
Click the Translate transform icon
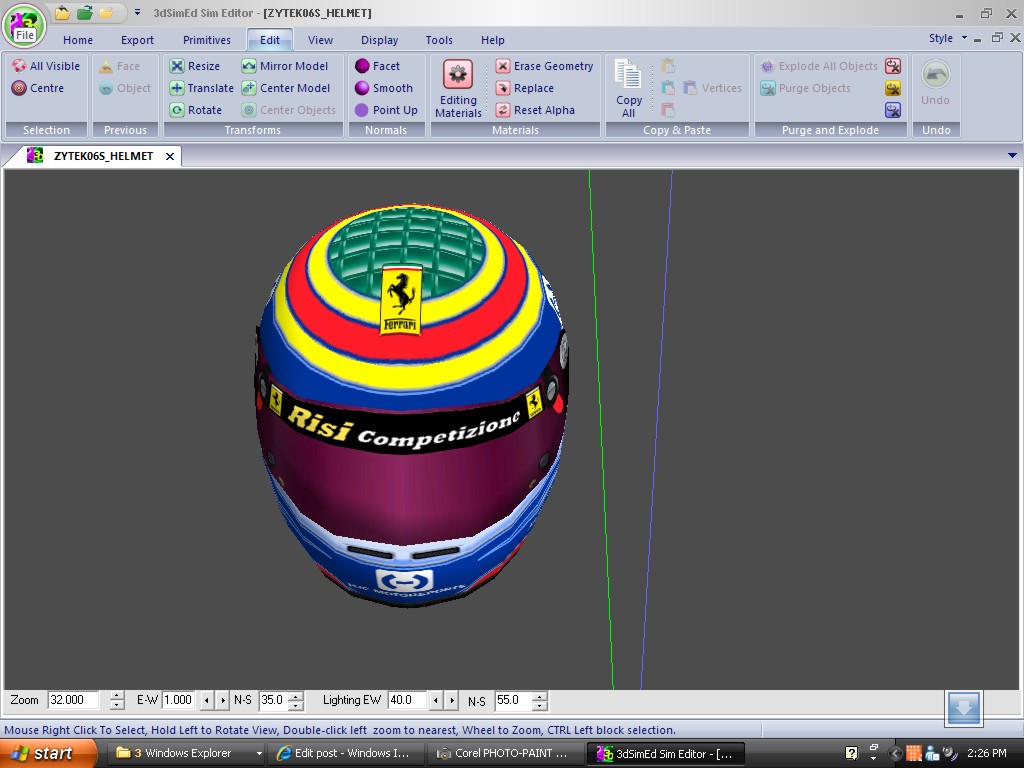177,88
